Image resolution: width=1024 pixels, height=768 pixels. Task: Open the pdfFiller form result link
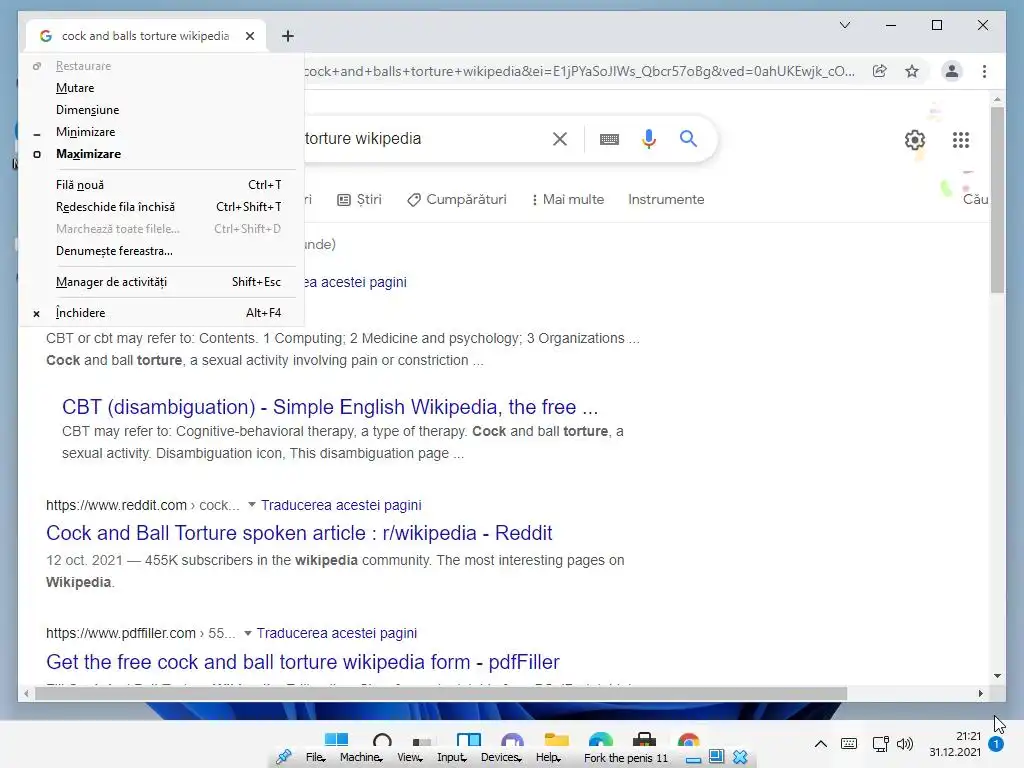click(x=302, y=662)
